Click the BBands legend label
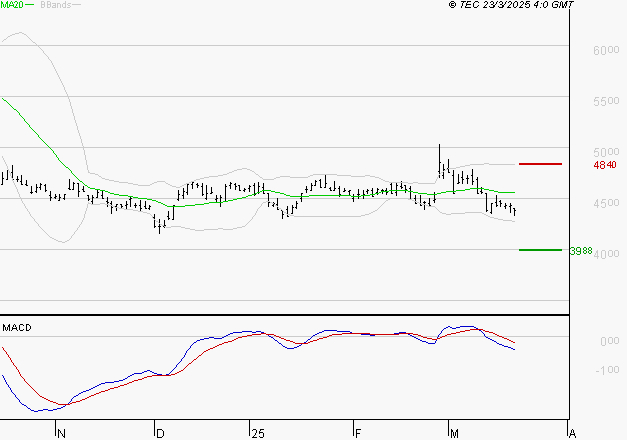The height and width of the screenshot is (440, 627). pos(55,6)
